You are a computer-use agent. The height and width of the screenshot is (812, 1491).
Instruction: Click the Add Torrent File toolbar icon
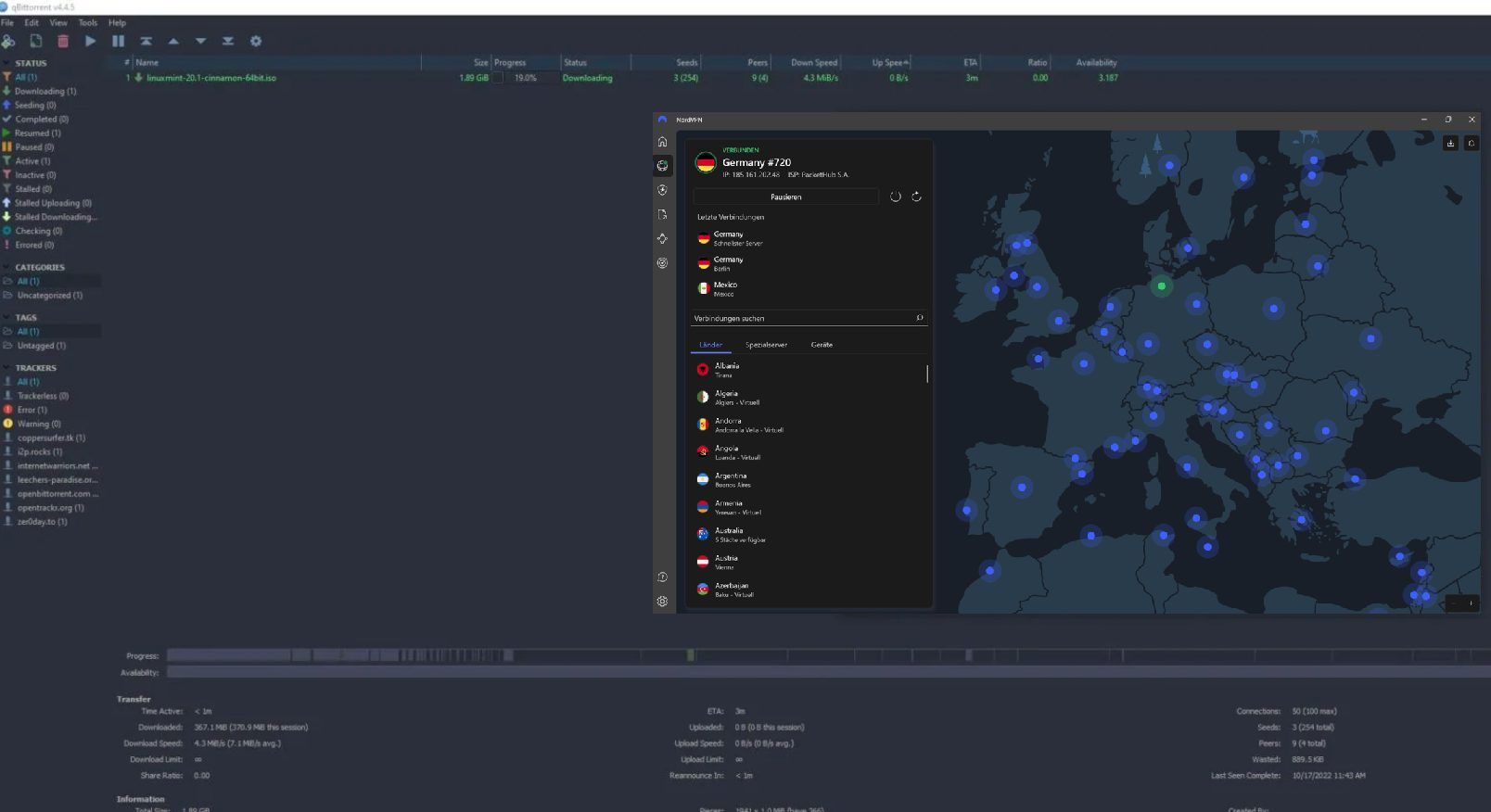pyautogui.click(x=36, y=41)
